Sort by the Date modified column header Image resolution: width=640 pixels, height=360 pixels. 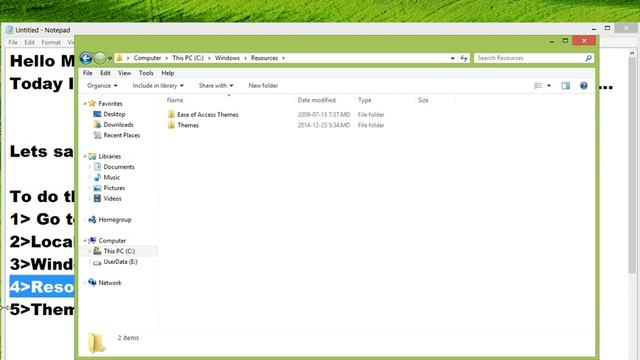[317, 100]
